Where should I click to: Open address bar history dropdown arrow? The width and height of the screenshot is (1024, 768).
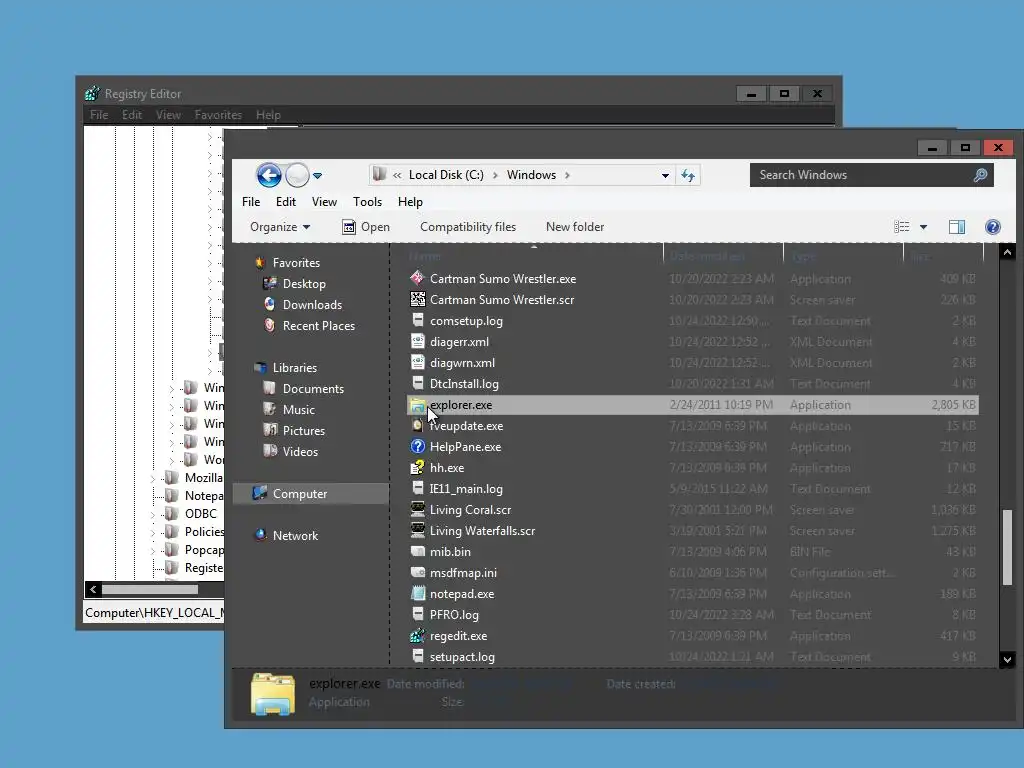665,175
